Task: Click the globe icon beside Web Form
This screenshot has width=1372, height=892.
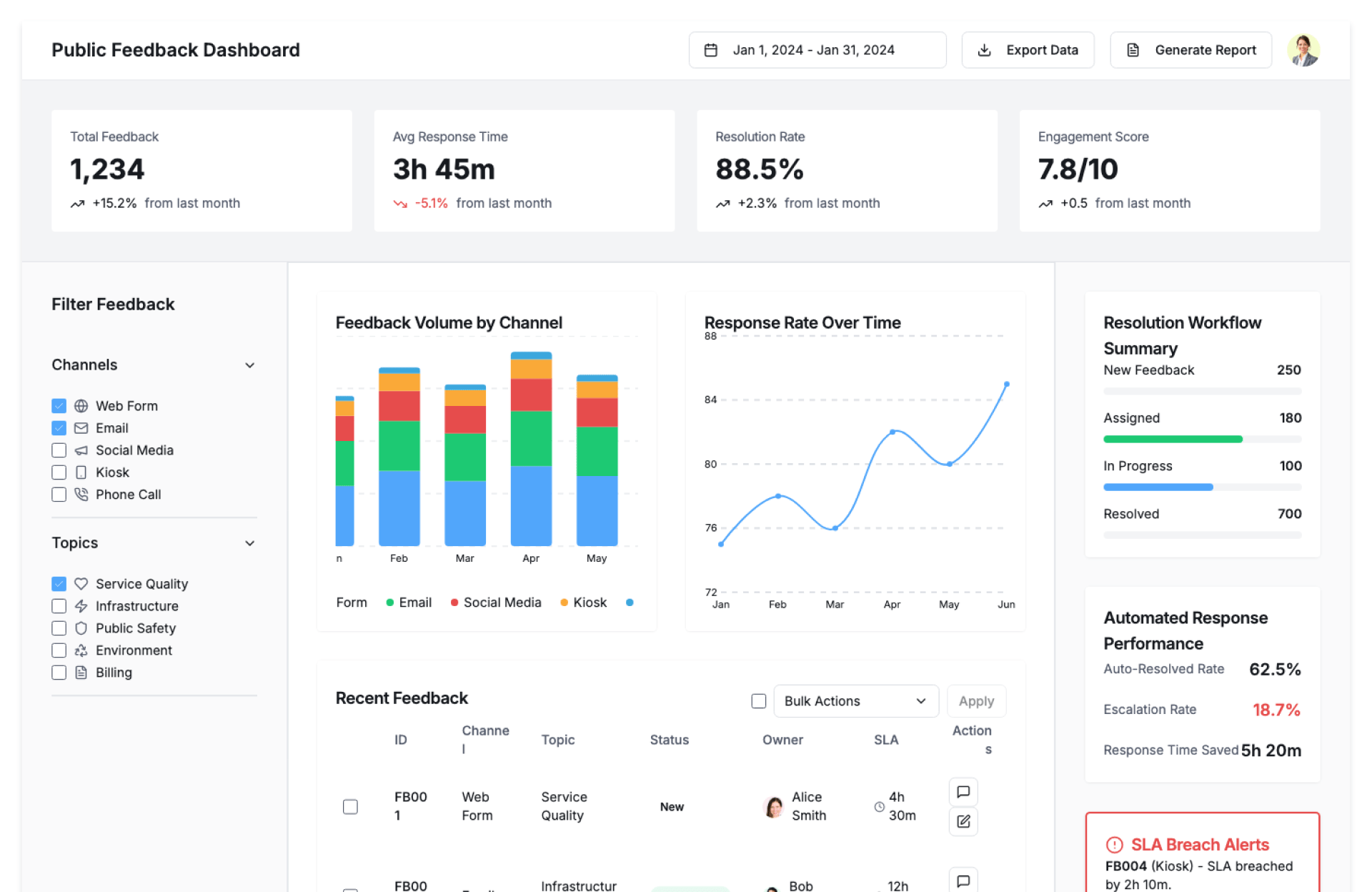Action: [x=81, y=406]
